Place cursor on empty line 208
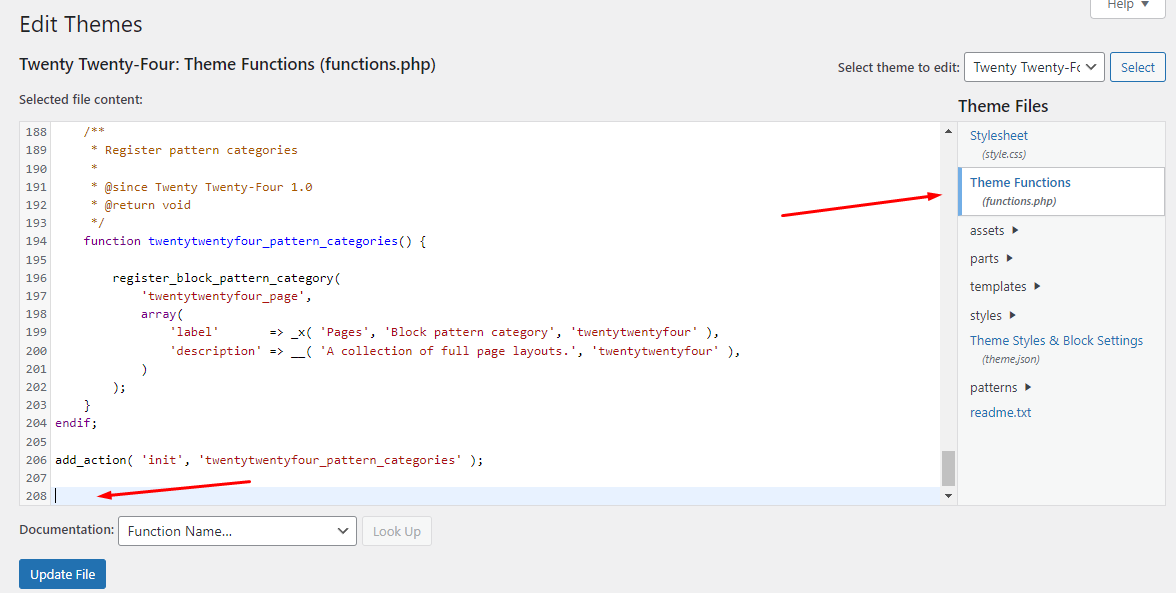 coord(495,496)
